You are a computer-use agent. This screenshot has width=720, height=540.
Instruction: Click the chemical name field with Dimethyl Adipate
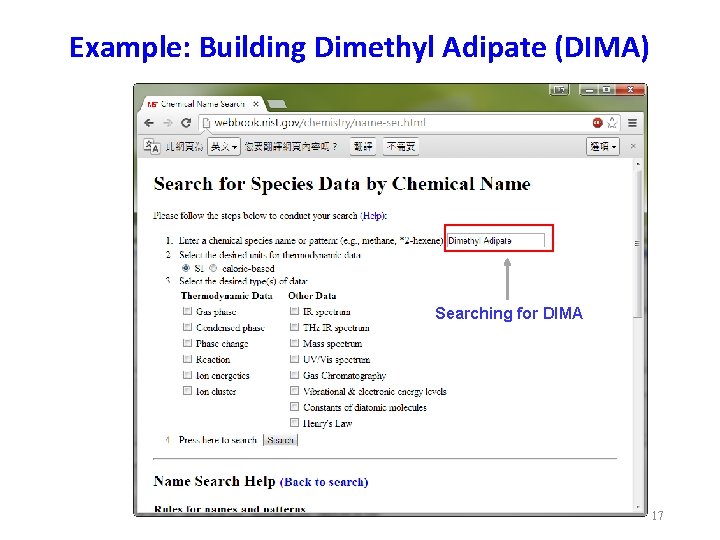496,241
